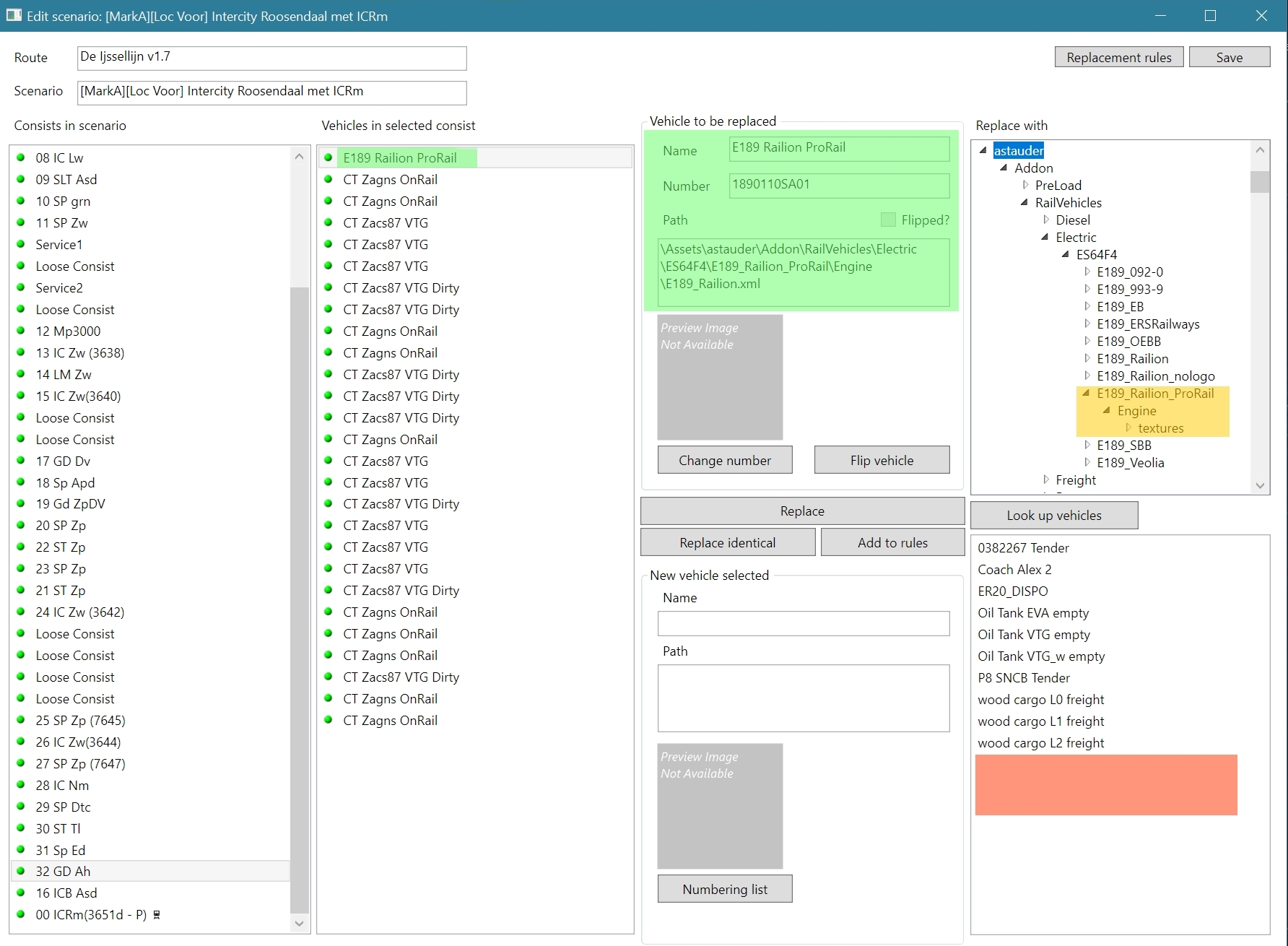Click Replace identical button
The height and width of the screenshot is (946, 1288).
coord(728,542)
